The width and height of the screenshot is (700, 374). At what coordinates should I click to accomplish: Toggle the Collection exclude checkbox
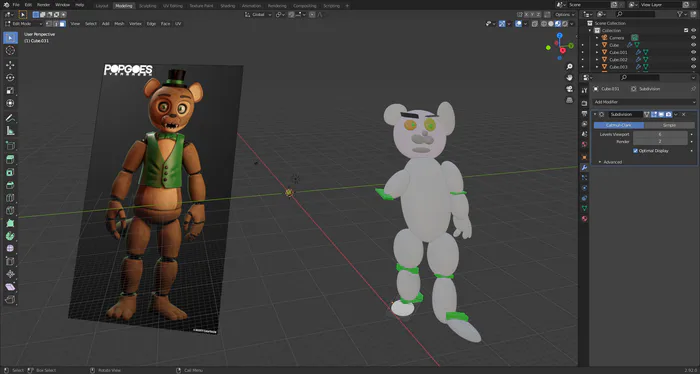686,30
